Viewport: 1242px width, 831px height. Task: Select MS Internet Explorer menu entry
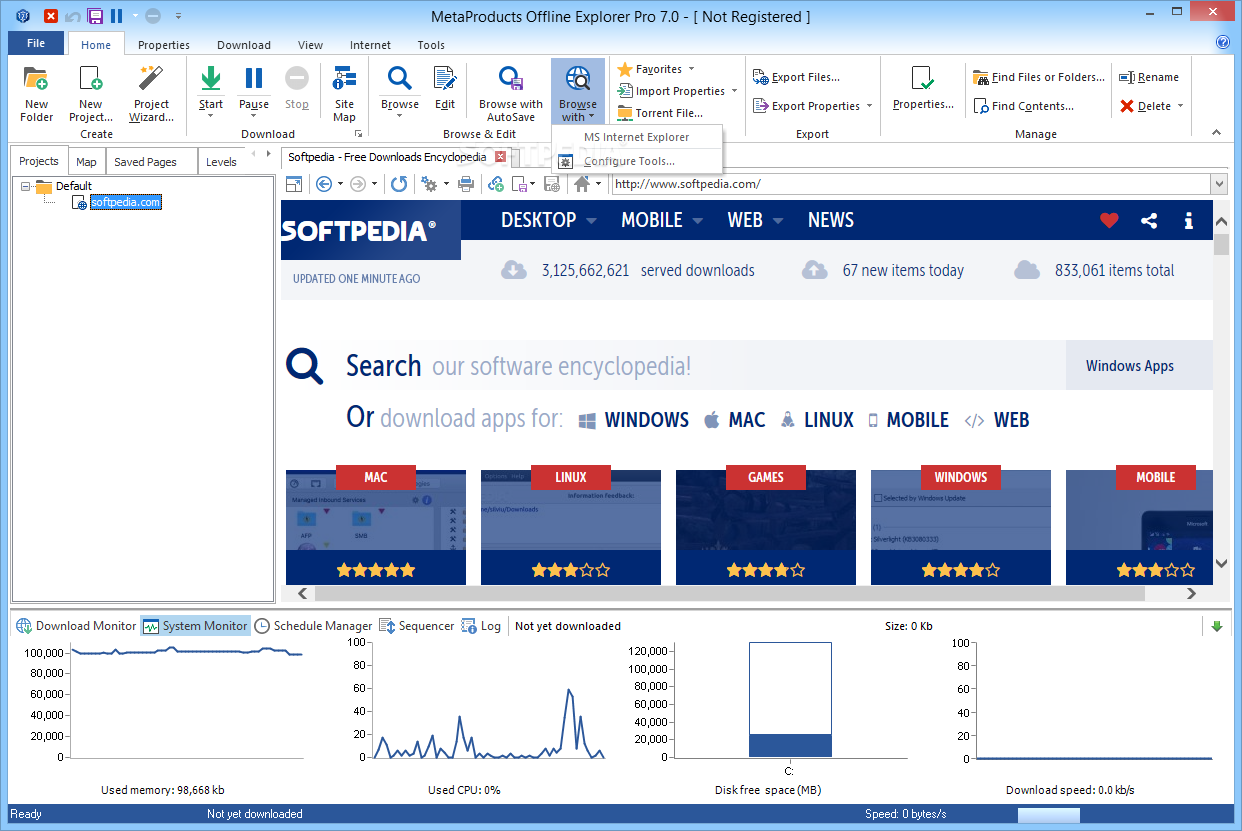point(637,137)
